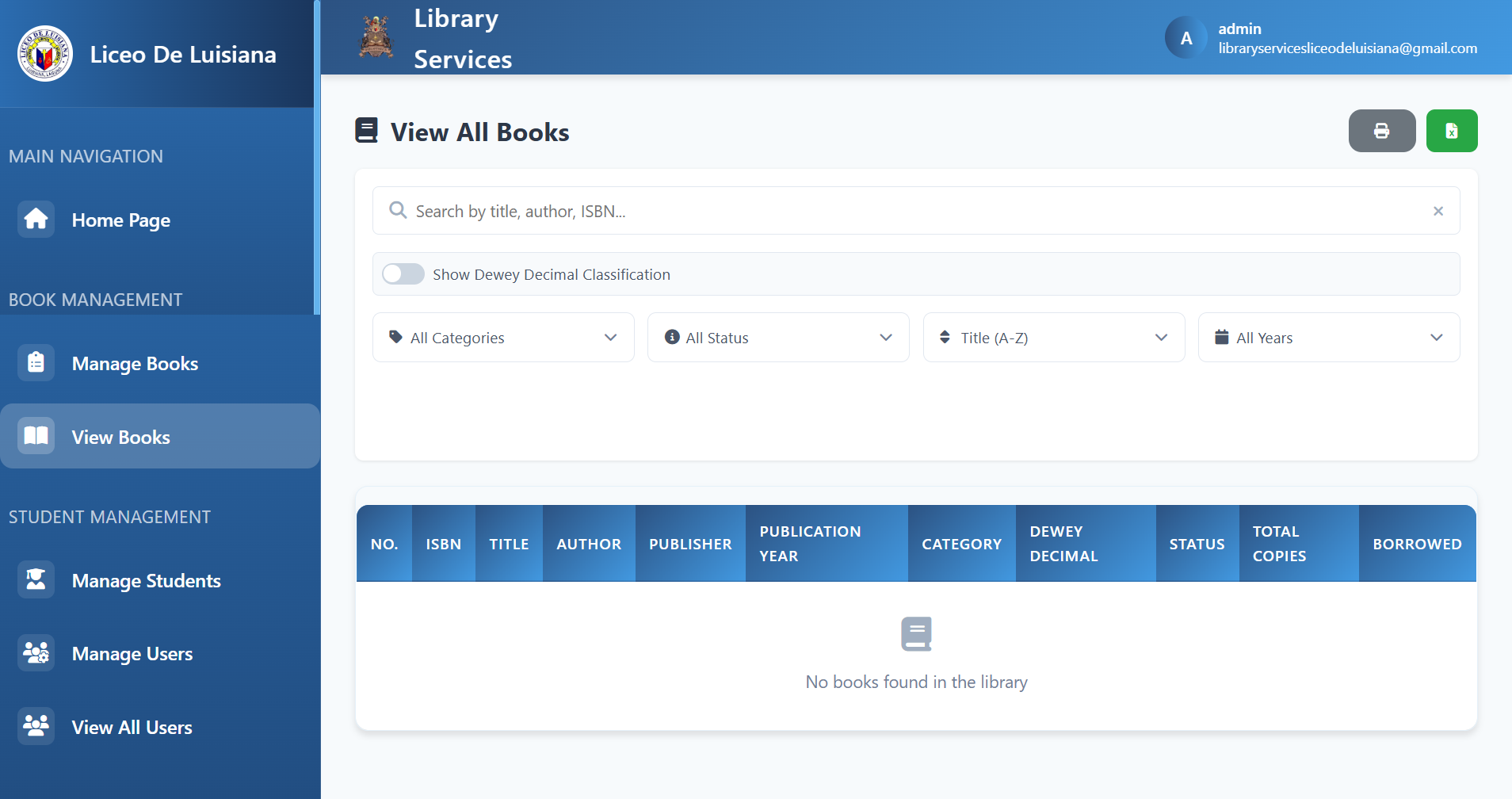Screen dimensions: 1512x799
Task: Click the admin avatar circle
Action: [1185, 37]
